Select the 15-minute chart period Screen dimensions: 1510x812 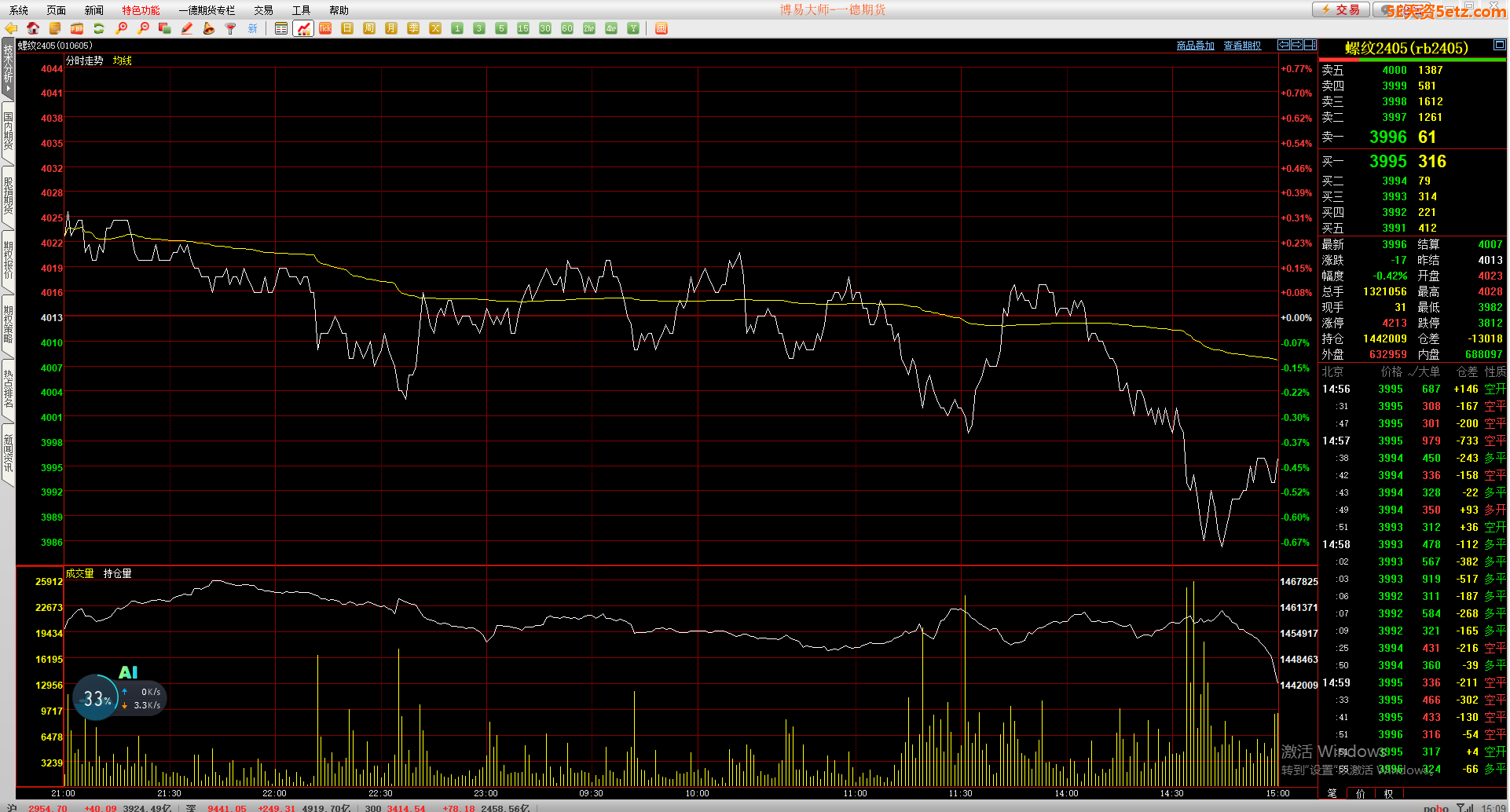click(x=523, y=28)
